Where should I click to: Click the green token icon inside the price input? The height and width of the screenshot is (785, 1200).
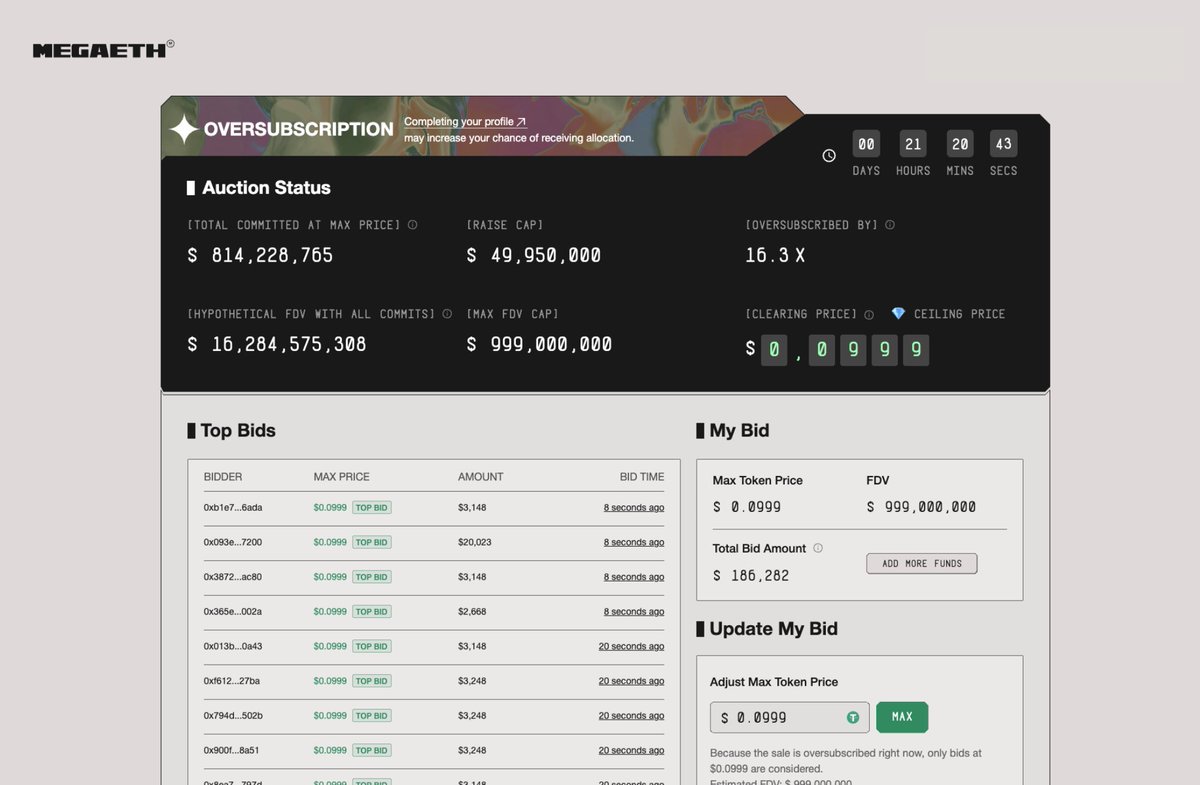coord(852,717)
